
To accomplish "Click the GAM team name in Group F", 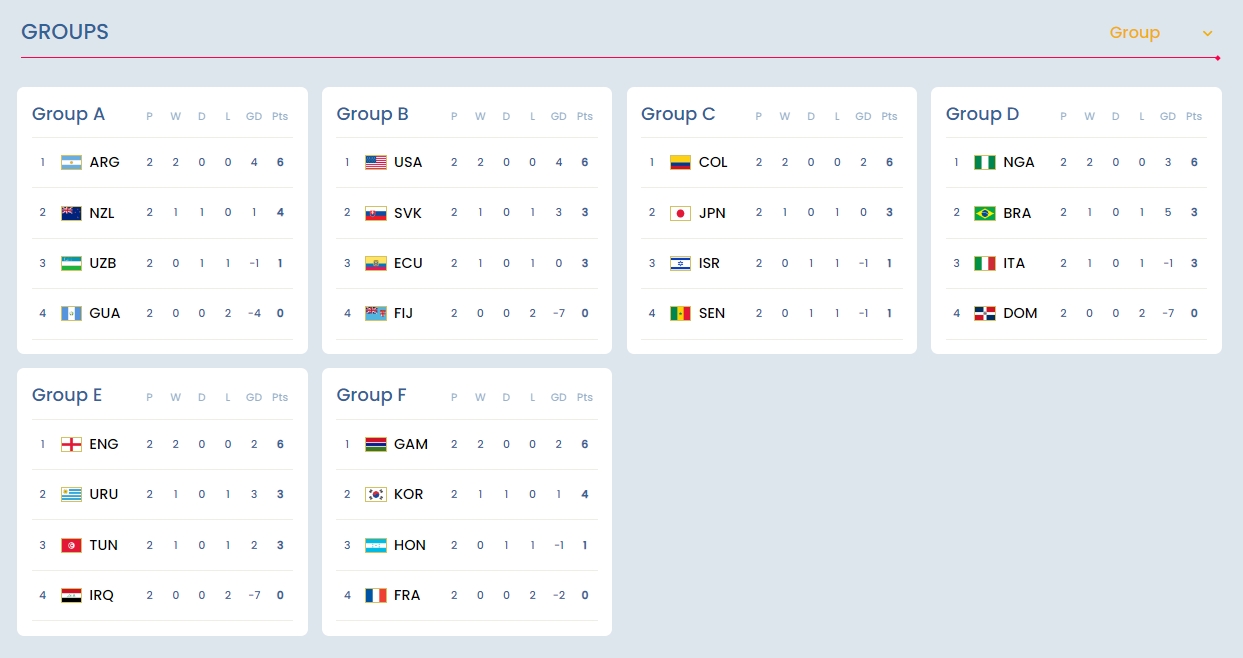I will (x=411, y=444).
